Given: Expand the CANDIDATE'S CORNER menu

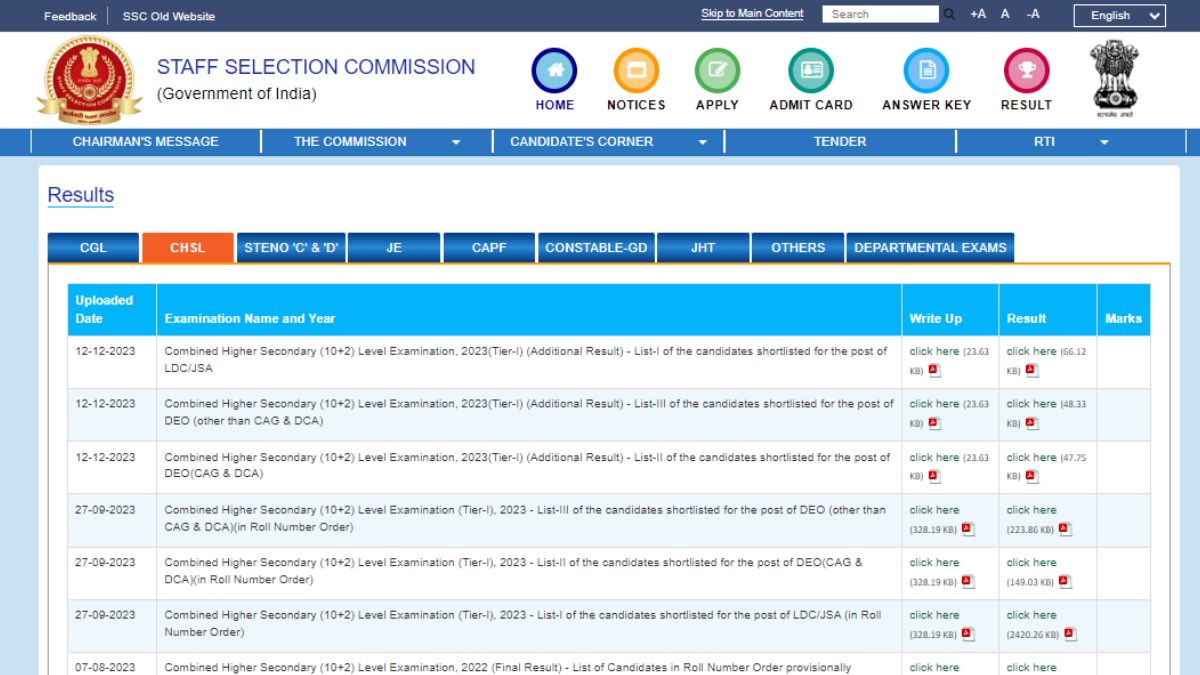Looking at the screenshot, I should (x=583, y=141).
